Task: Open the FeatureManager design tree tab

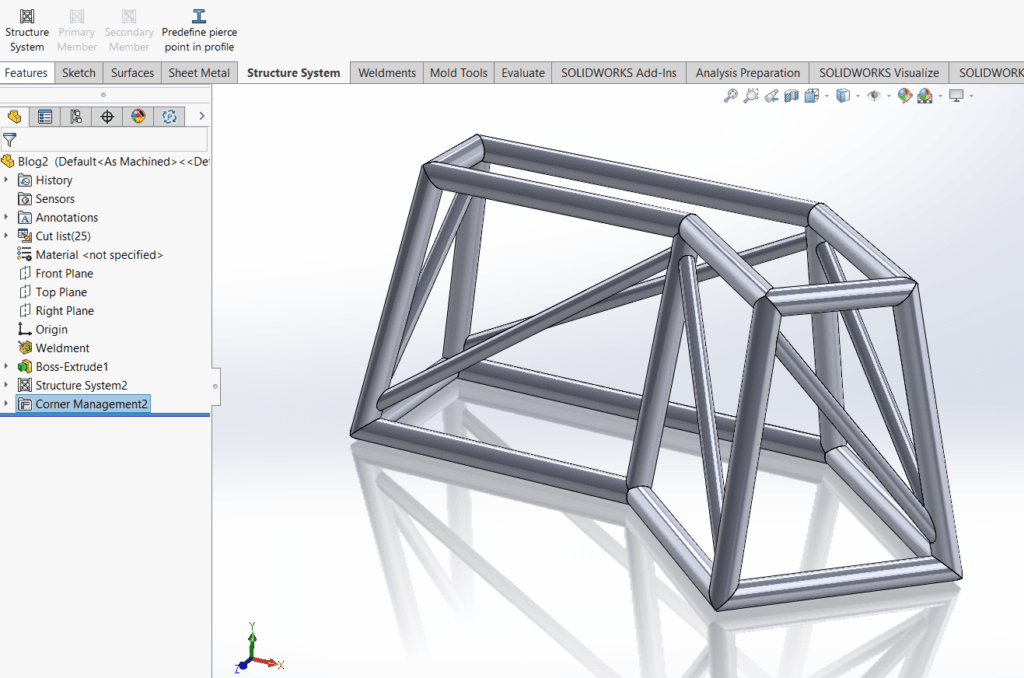Action: pyautogui.click(x=14, y=117)
